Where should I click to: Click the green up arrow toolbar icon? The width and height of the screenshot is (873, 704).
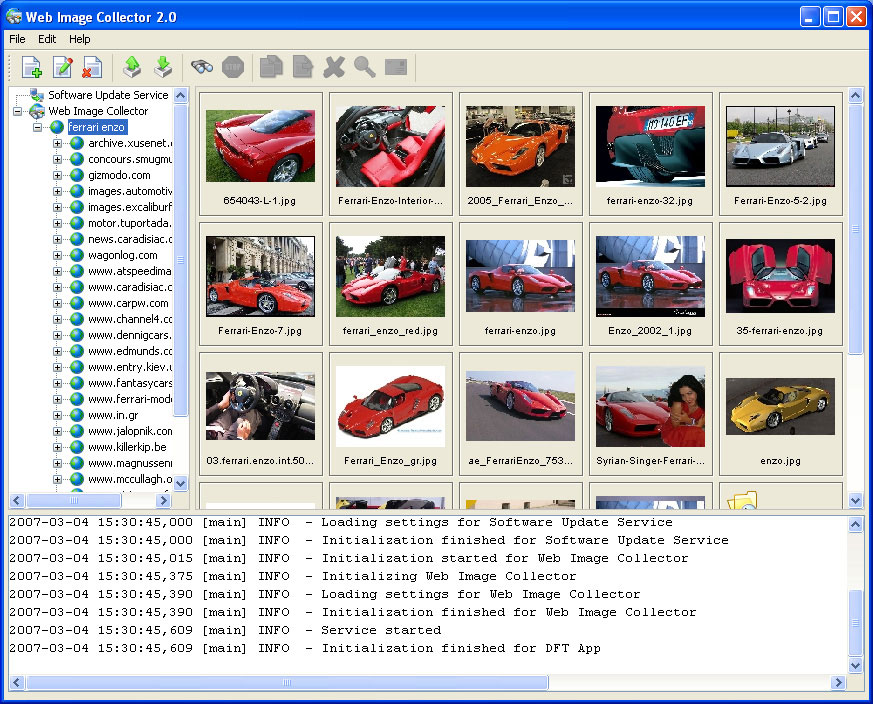click(132, 68)
